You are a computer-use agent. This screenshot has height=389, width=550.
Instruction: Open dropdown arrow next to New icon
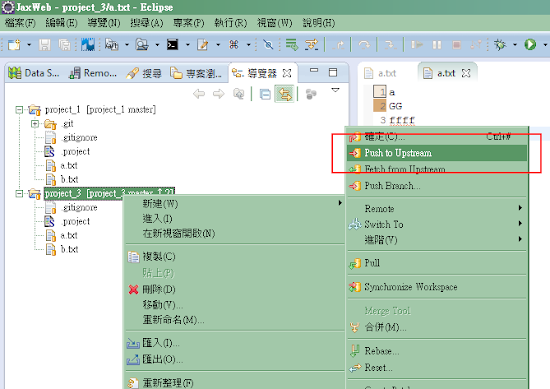click(29, 45)
